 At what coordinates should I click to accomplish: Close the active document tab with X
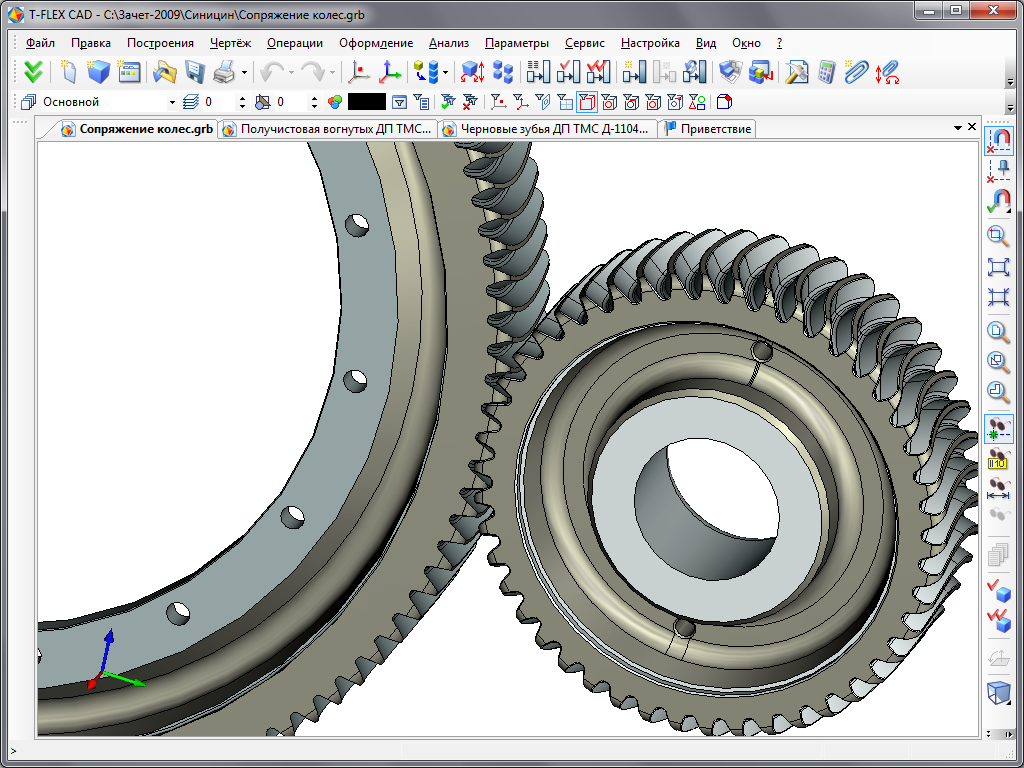click(x=972, y=127)
